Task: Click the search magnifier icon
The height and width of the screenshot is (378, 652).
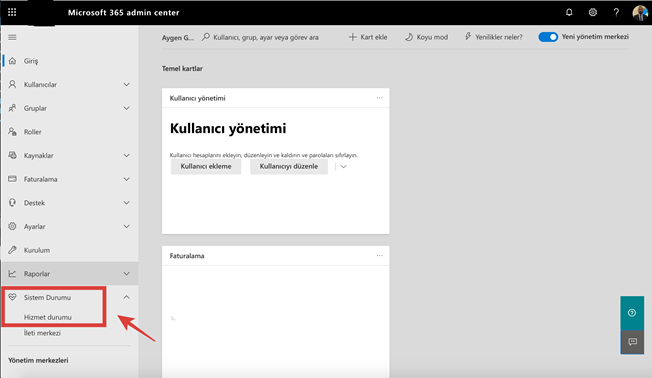Action: pos(206,37)
